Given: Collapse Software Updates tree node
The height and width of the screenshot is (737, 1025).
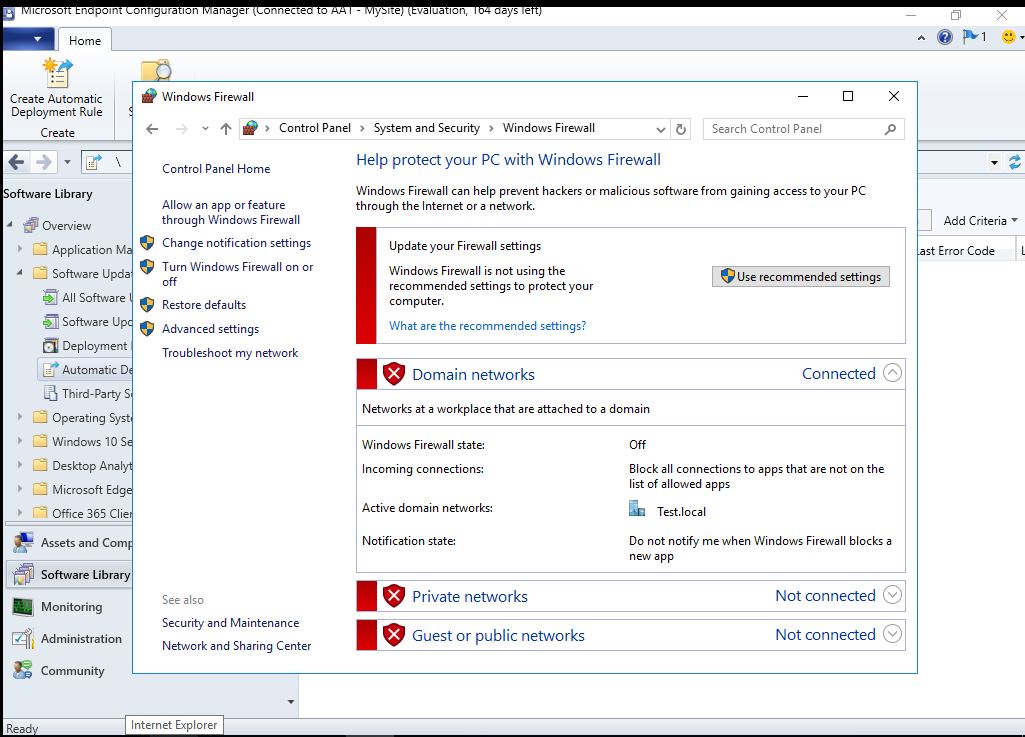Looking at the screenshot, I should point(20,273).
